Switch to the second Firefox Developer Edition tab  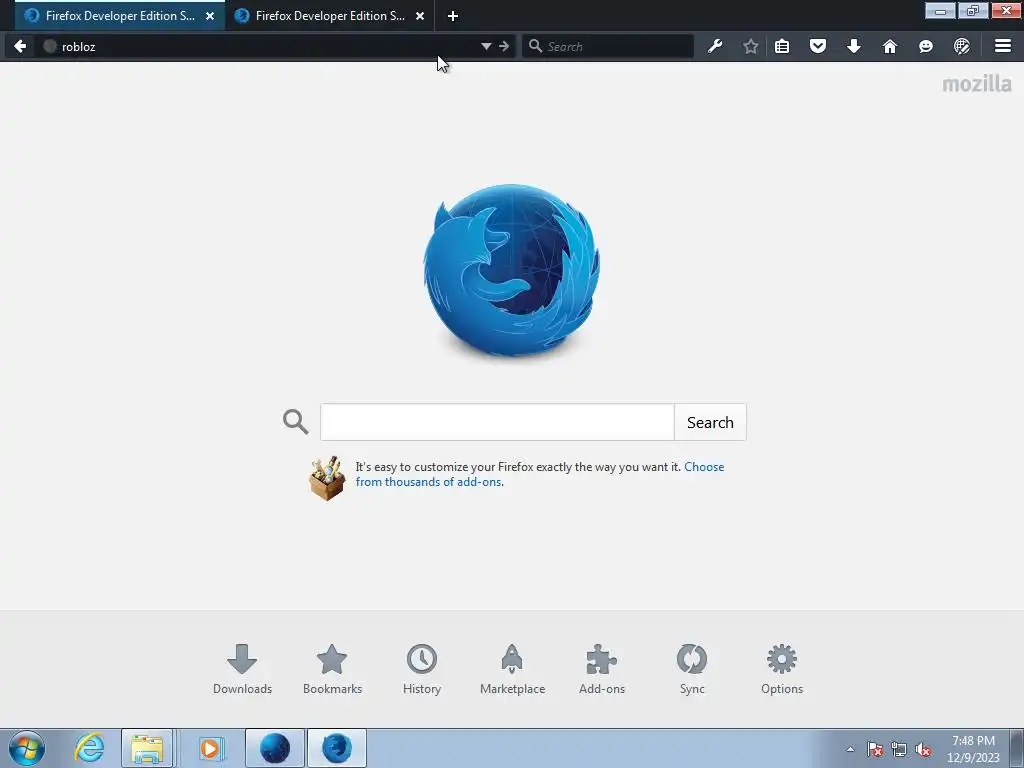pos(329,16)
